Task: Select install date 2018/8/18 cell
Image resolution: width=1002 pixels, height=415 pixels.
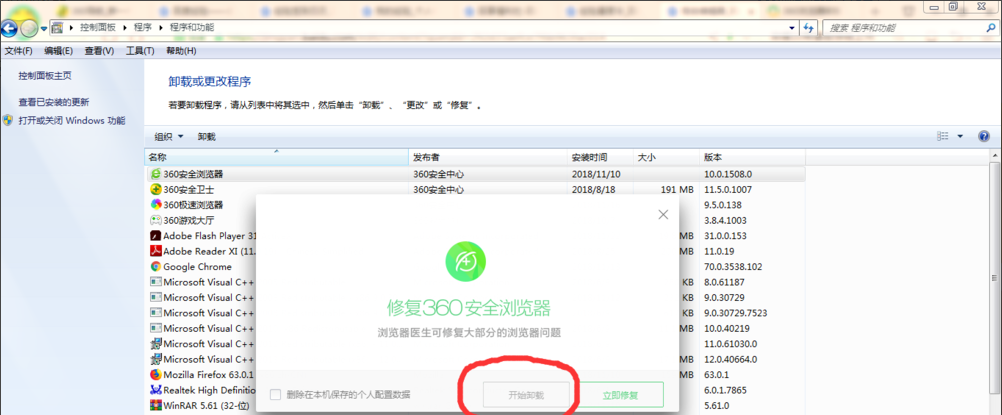Action: pos(592,189)
